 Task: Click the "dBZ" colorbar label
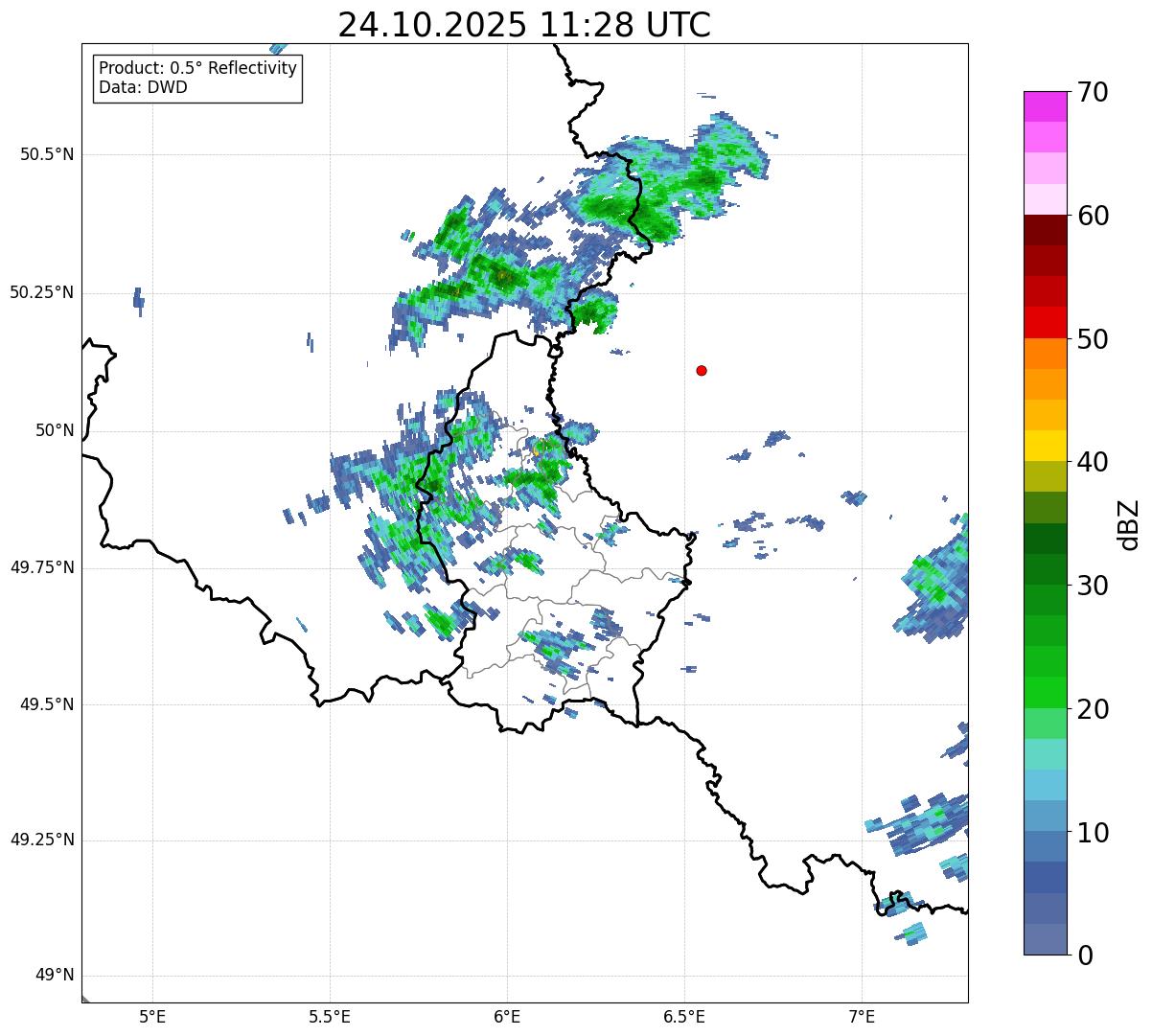[1129, 524]
